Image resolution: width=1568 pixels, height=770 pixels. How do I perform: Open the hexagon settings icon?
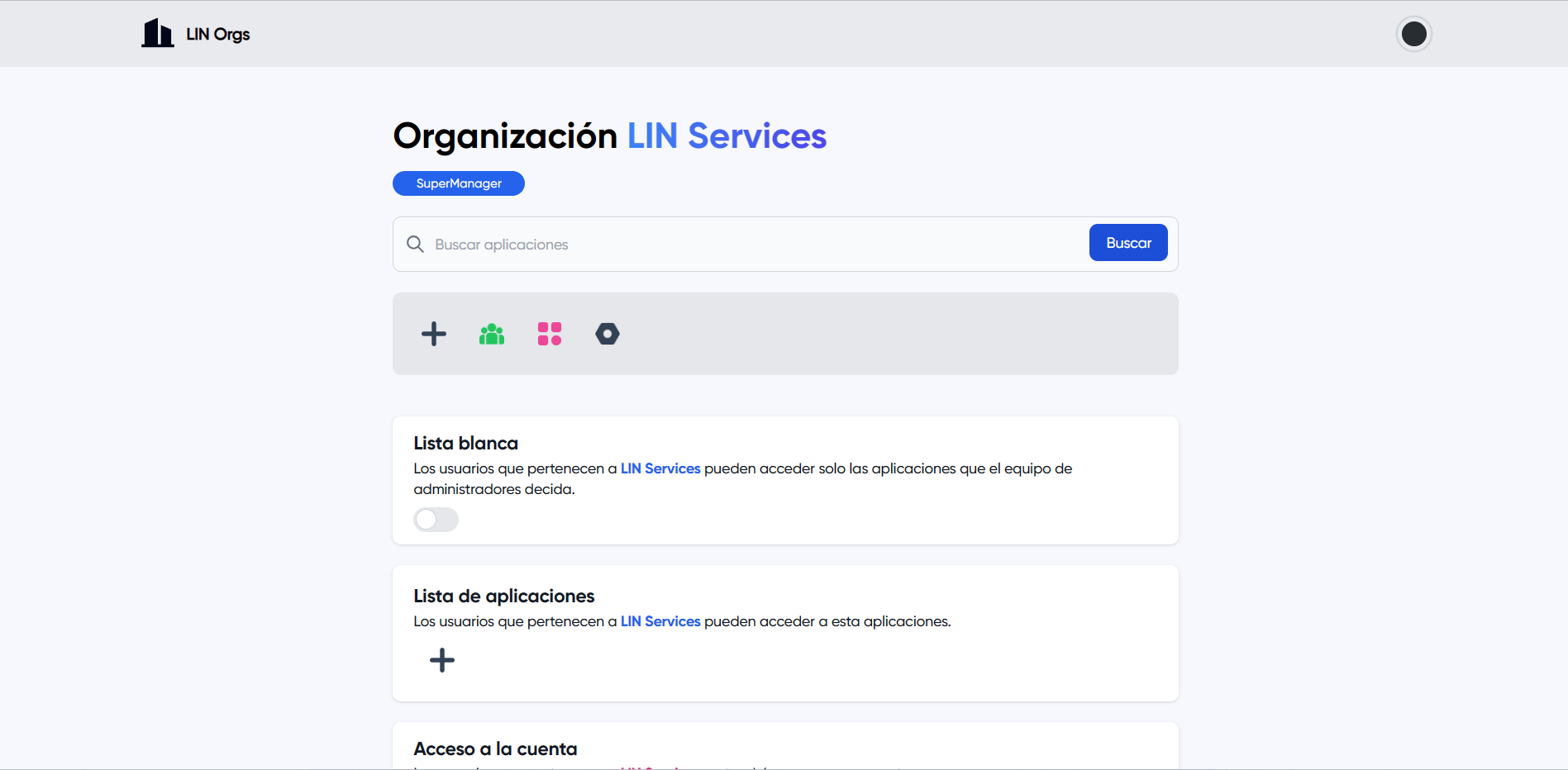click(607, 334)
